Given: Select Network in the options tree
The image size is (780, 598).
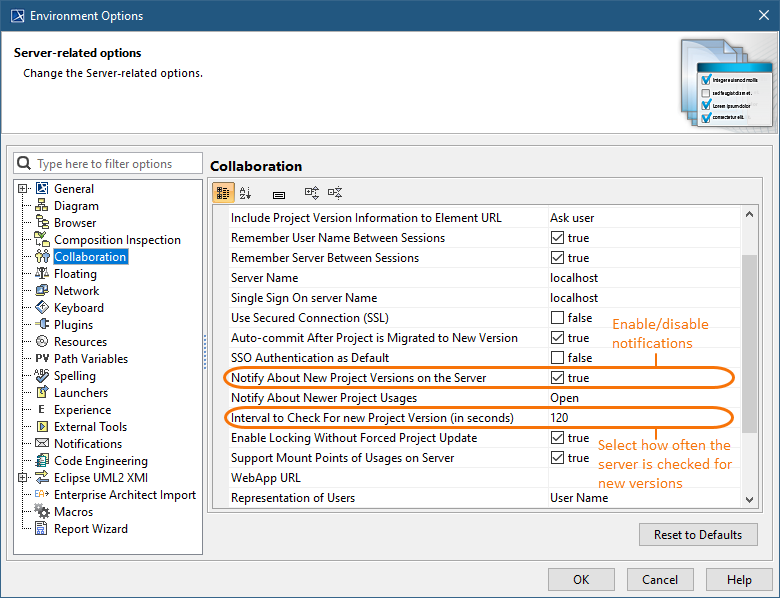Looking at the screenshot, I should [76, 291].
